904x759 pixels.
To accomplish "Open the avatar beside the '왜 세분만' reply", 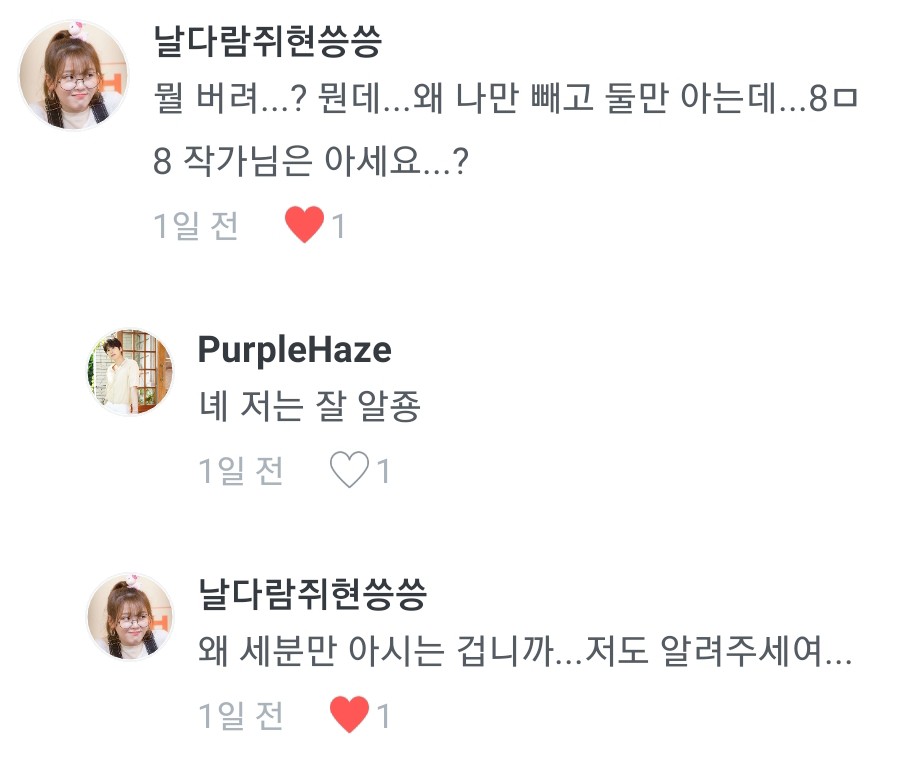I will point(130,616).
